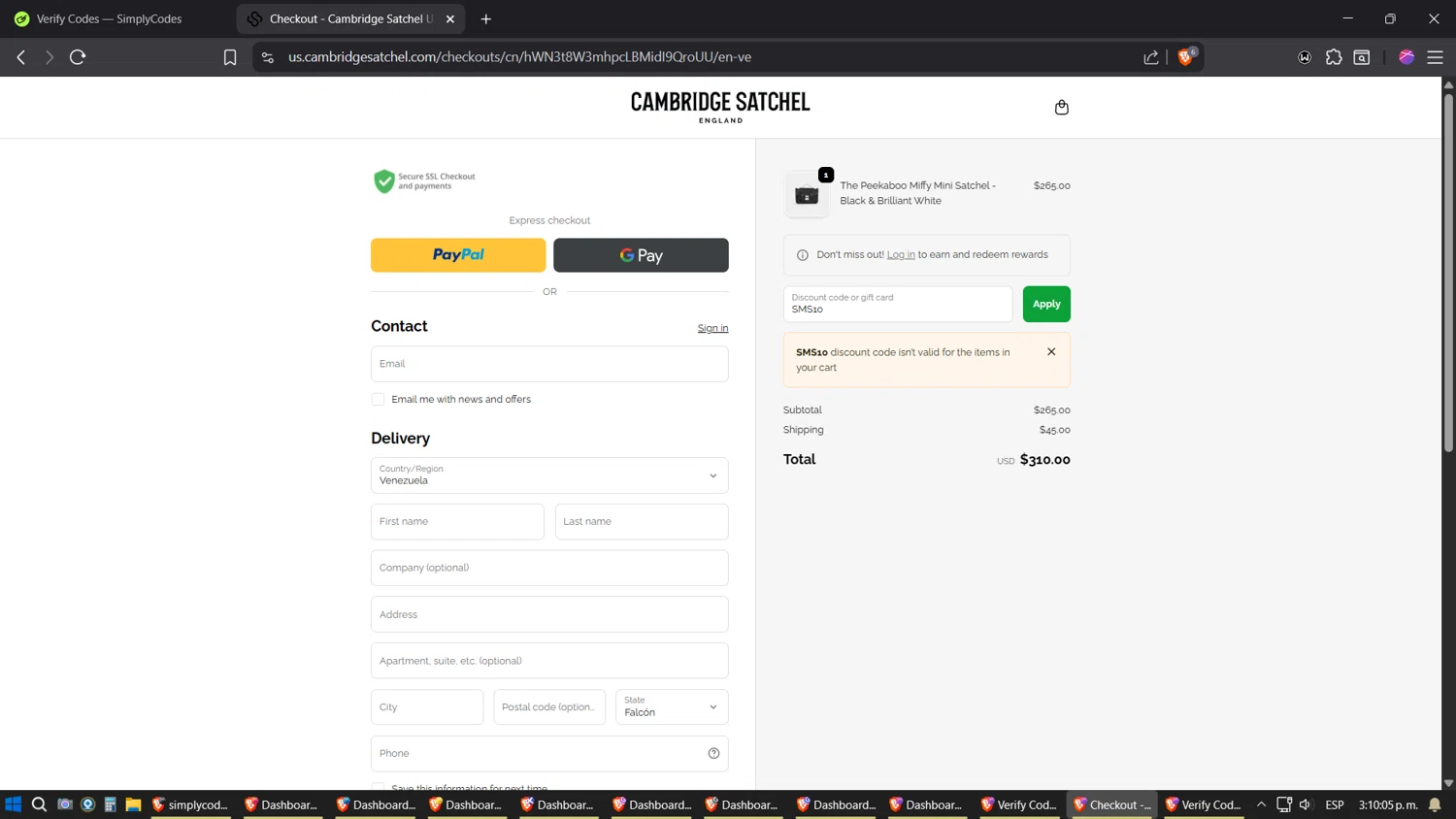Viewport: 1456px width, 819px height.
Task: Reload the checkout page
Action: [x=78, y=57]
